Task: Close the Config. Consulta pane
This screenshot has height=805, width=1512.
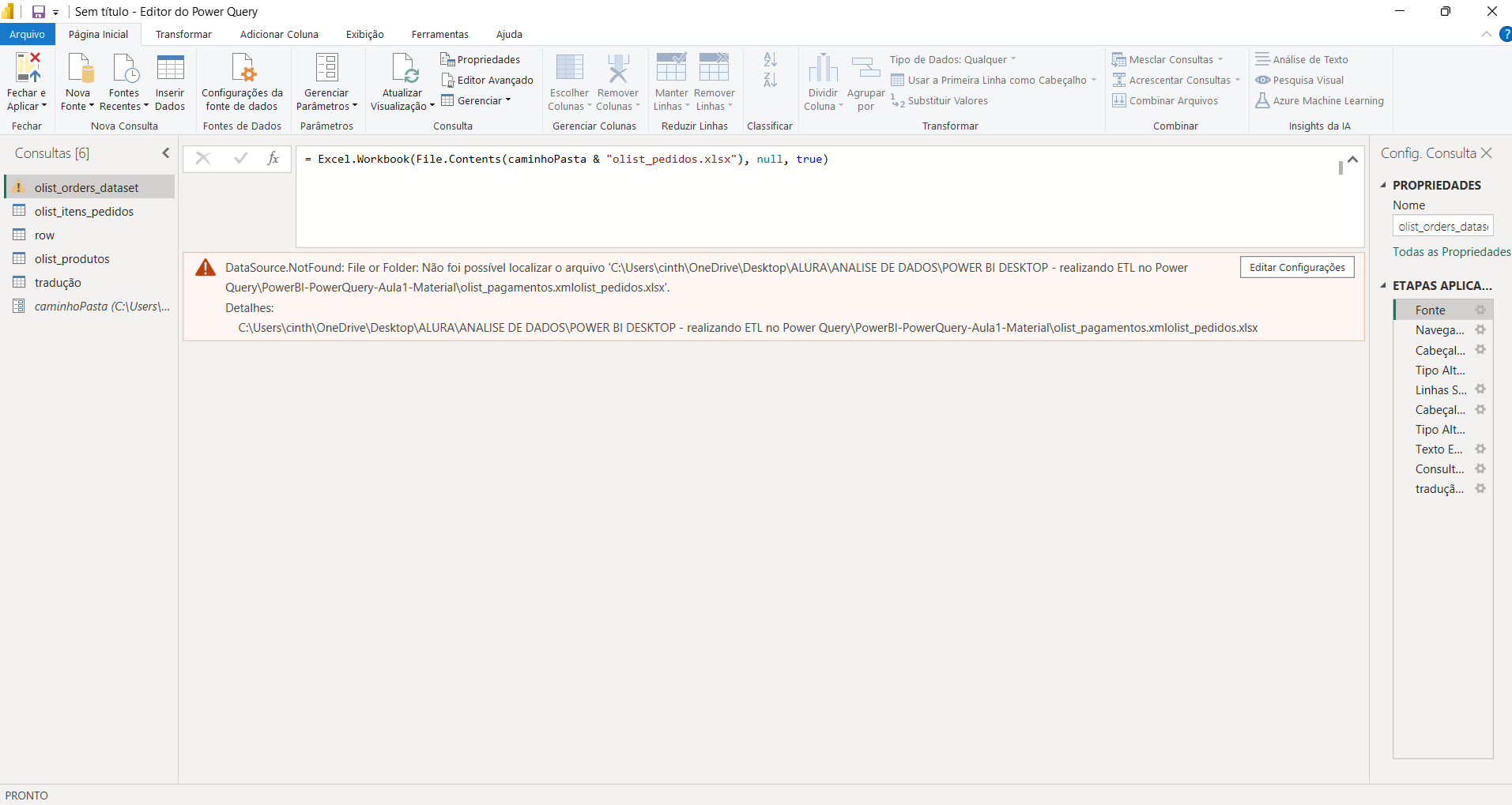Action: click(1487, 153)
